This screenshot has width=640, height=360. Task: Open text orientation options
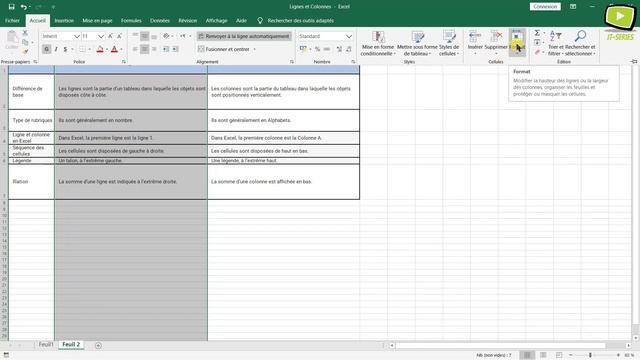tap(167, 36)
